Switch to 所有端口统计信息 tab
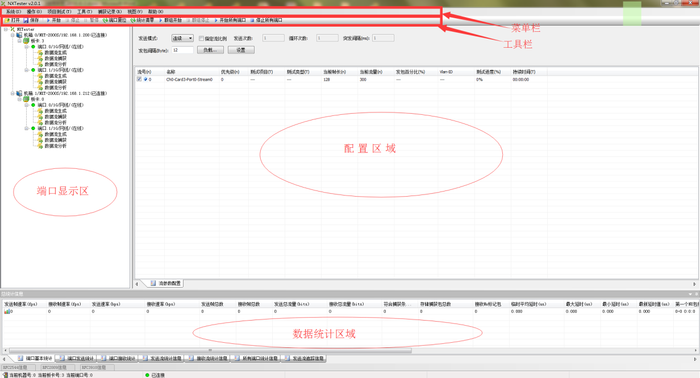 [256, 358]
